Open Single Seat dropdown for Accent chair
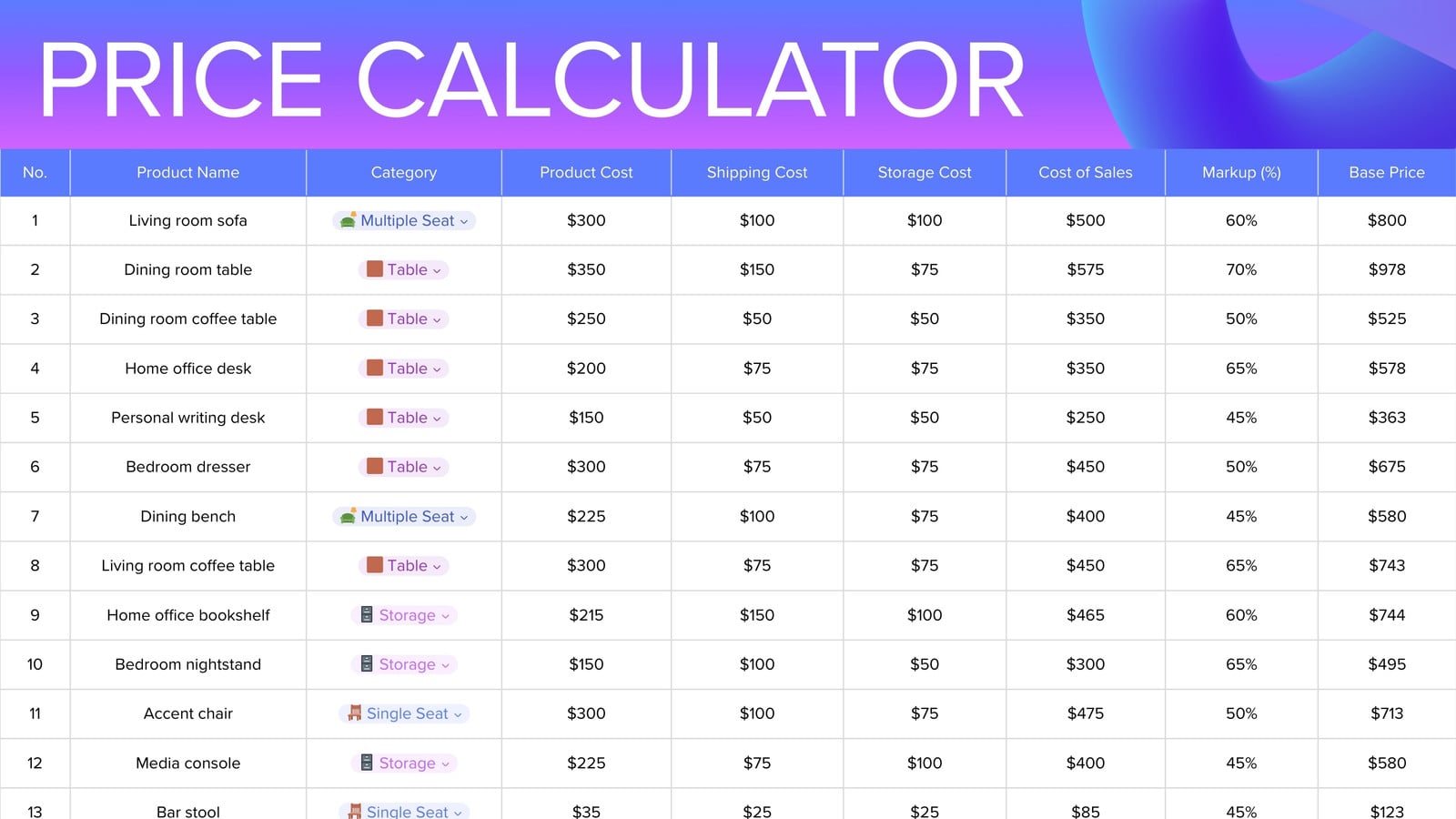The height and width of the screenshot is (819, 1456). [458, 714]
